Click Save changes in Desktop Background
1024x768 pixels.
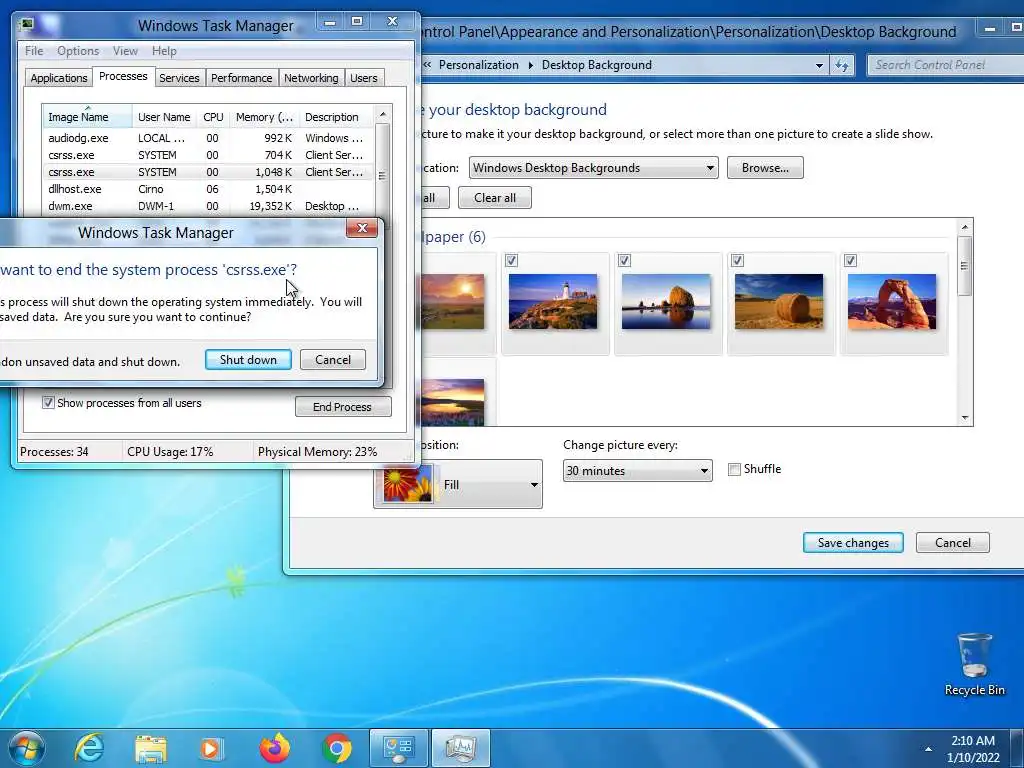[853, 543]
